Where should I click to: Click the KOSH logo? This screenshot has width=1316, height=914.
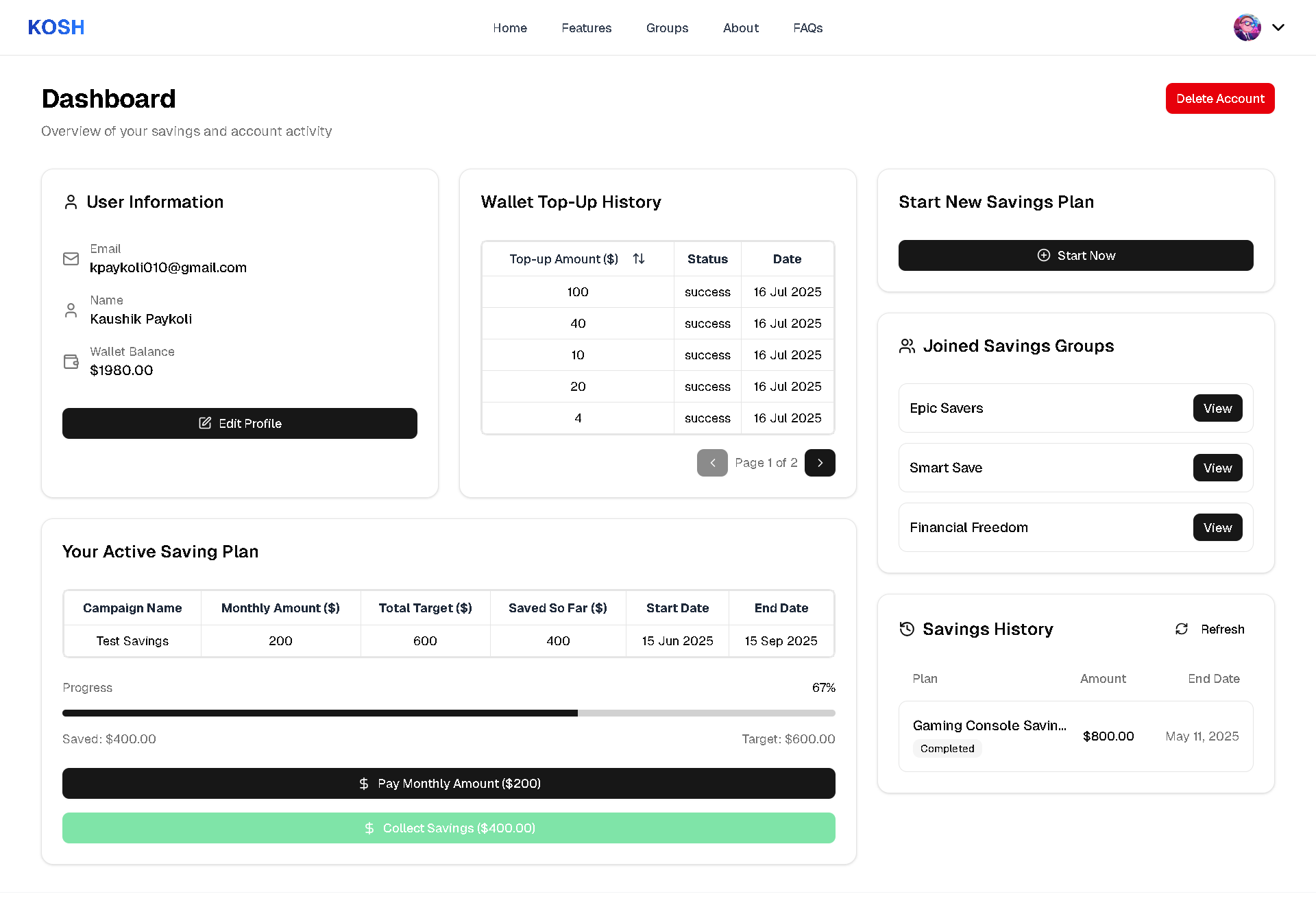click(56, 27)
